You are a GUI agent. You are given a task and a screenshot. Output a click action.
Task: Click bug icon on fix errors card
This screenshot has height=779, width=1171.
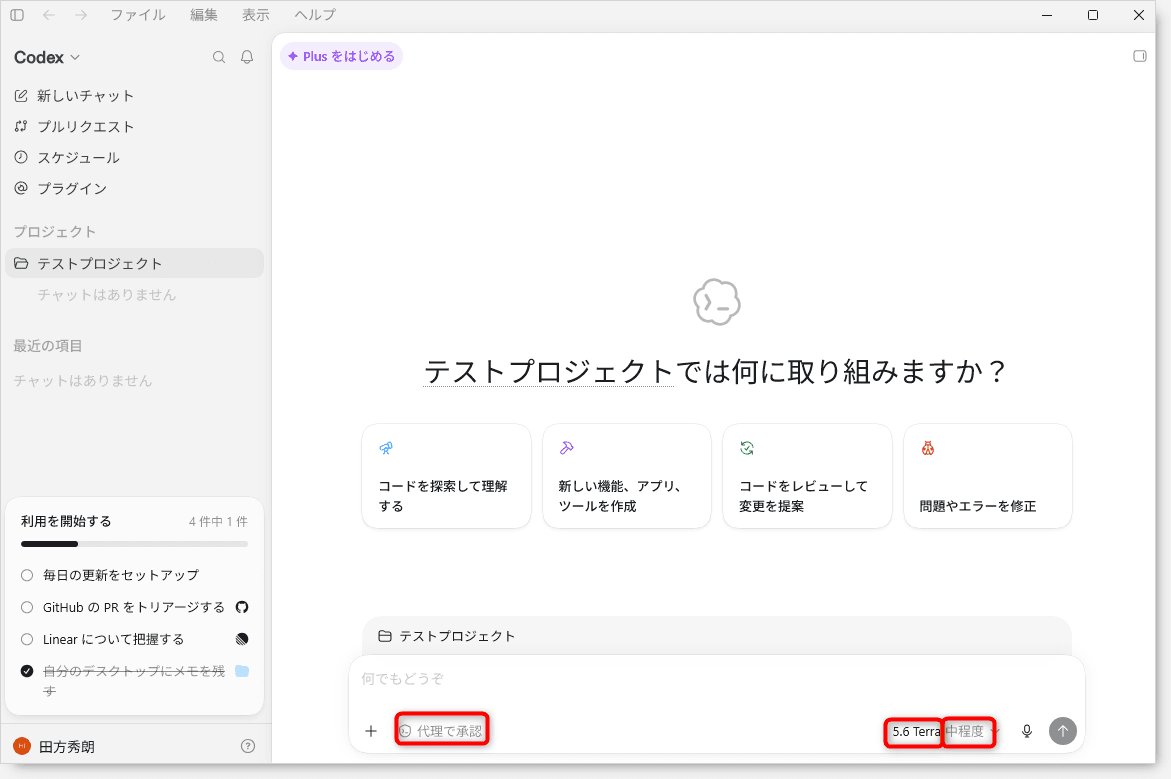[x=928, y=448]
